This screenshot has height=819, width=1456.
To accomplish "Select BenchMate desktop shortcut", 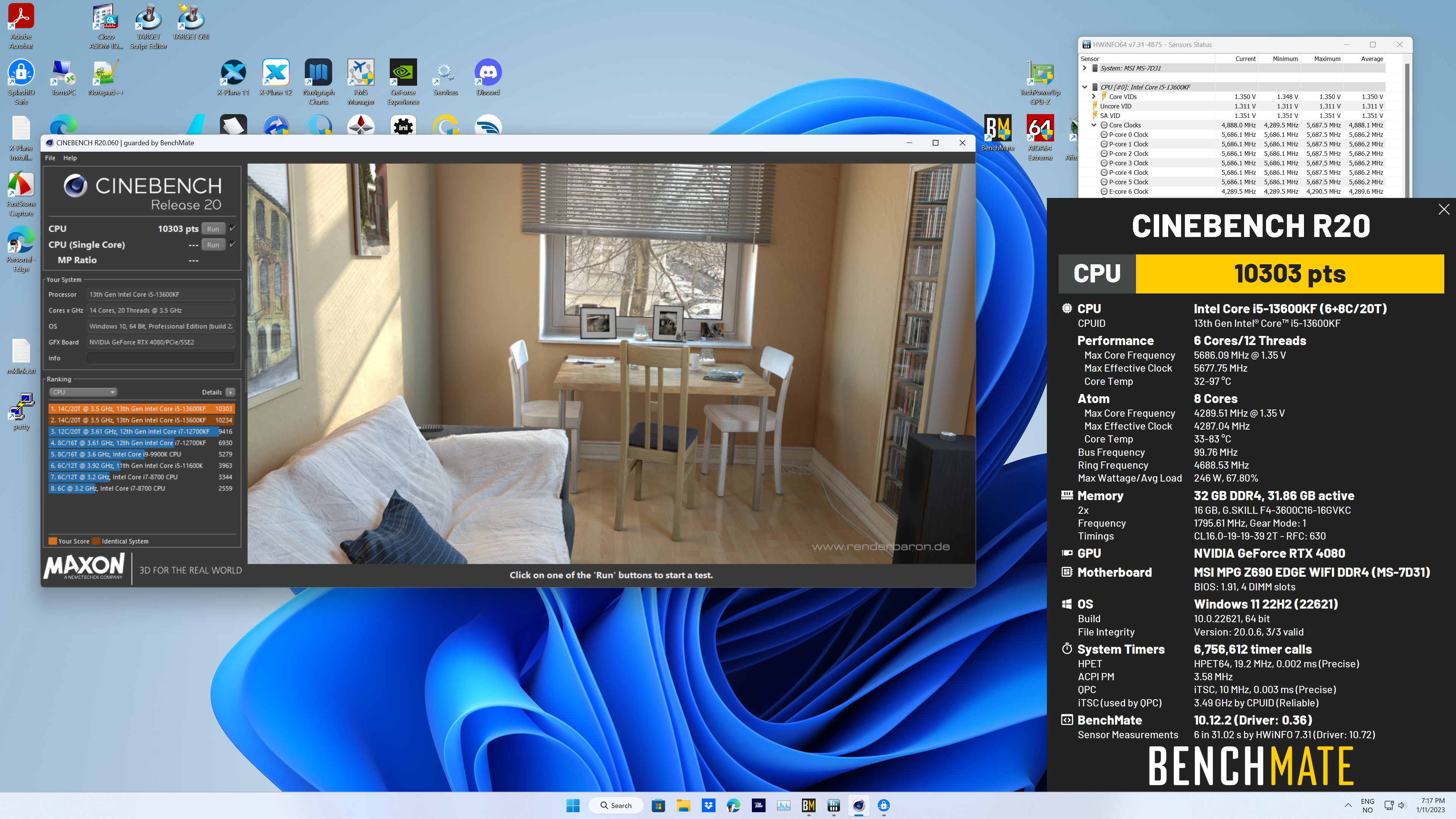I will (998, 133).
